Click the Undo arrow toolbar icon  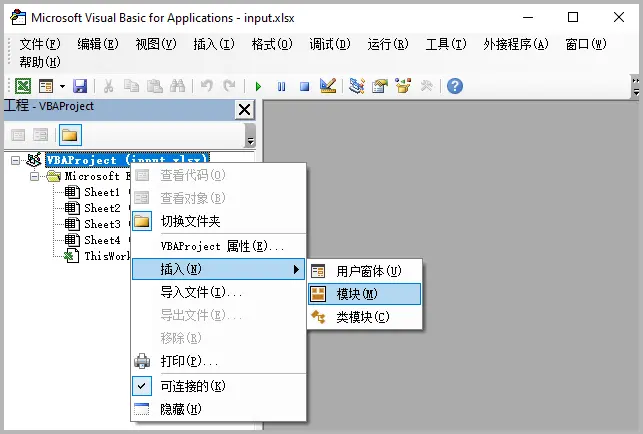tap(206, 86)
